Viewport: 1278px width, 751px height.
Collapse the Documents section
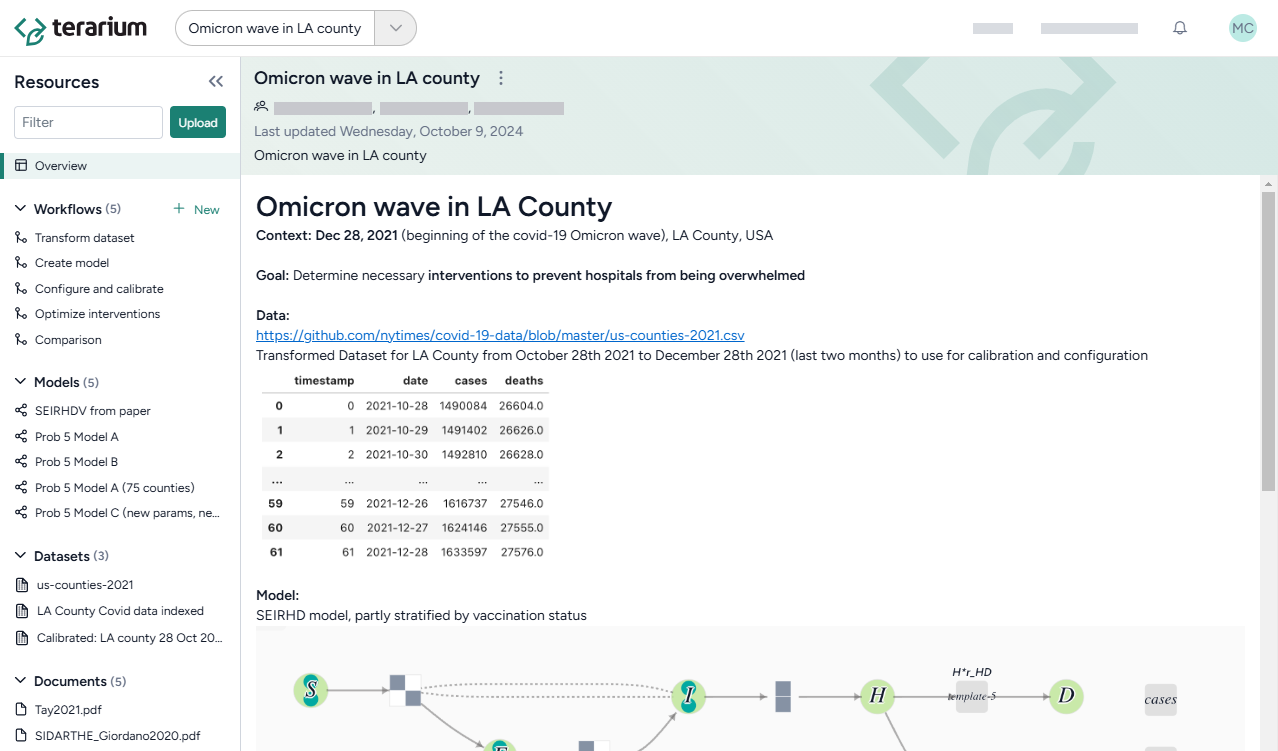(20, 681)
